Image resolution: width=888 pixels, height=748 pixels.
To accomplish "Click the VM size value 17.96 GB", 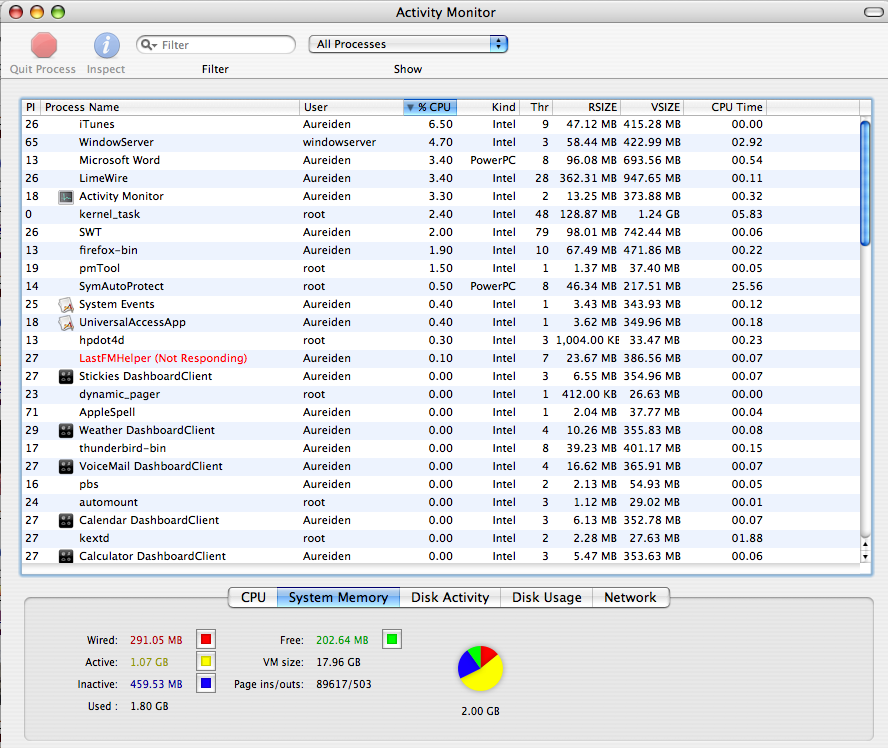I will point(338,662).
